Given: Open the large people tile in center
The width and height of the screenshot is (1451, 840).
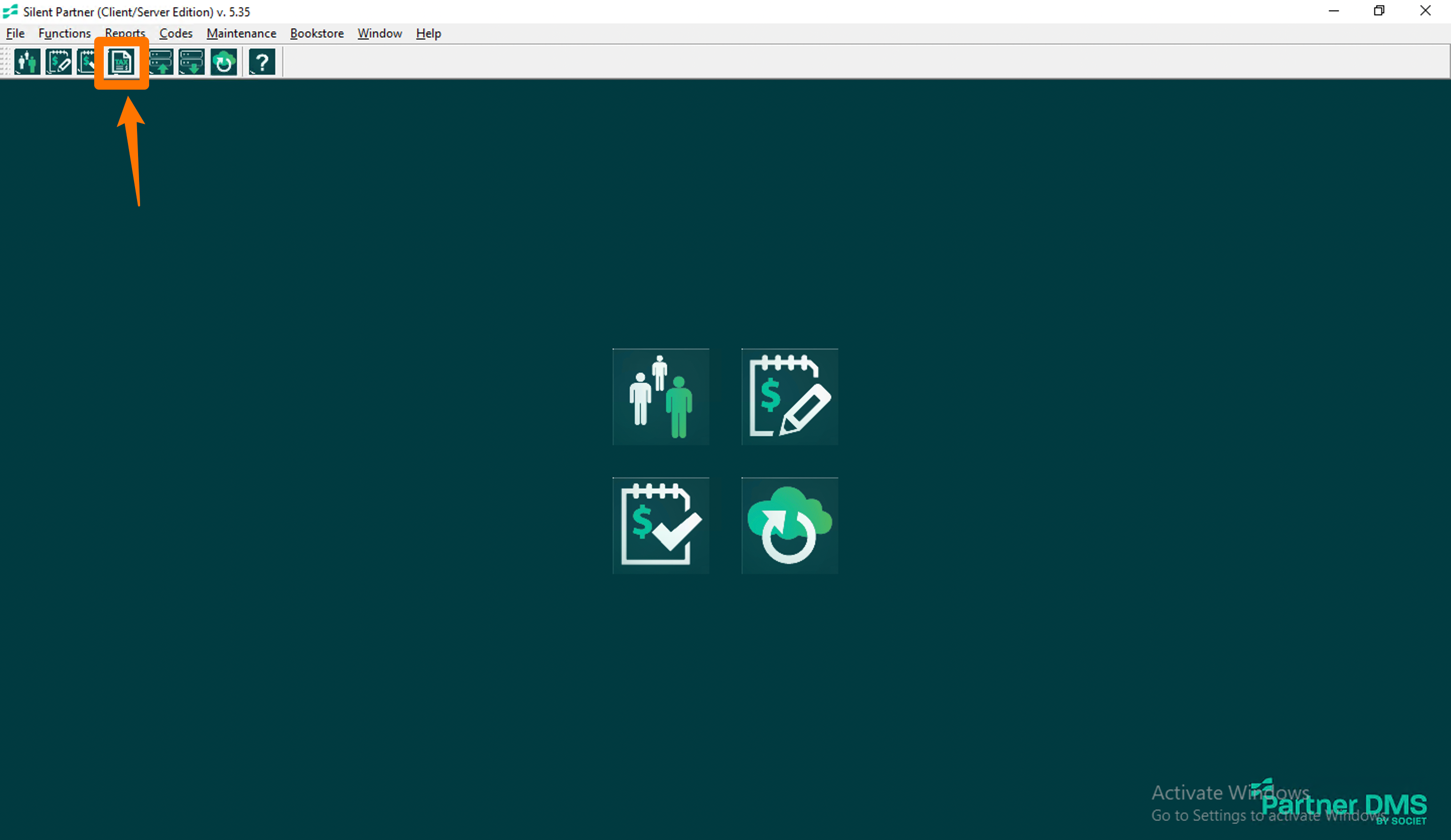Looking at the screenshot, I should 661,397.
